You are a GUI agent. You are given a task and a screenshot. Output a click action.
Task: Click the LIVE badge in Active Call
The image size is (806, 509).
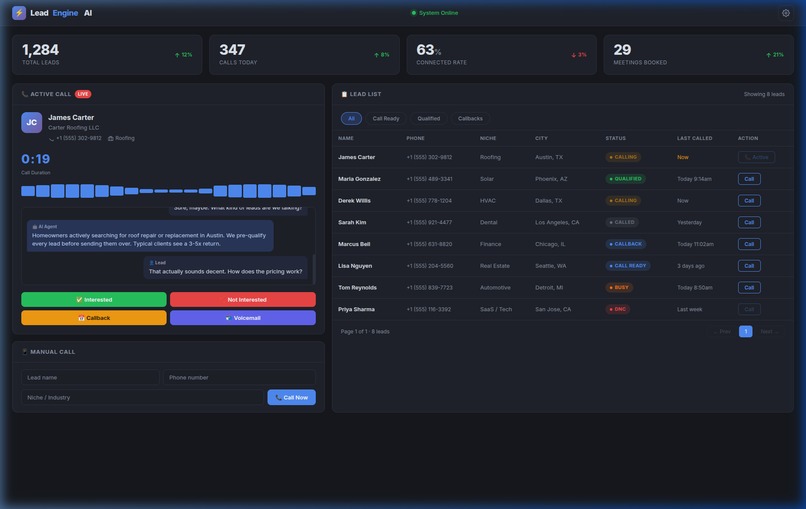coord(83,94)
